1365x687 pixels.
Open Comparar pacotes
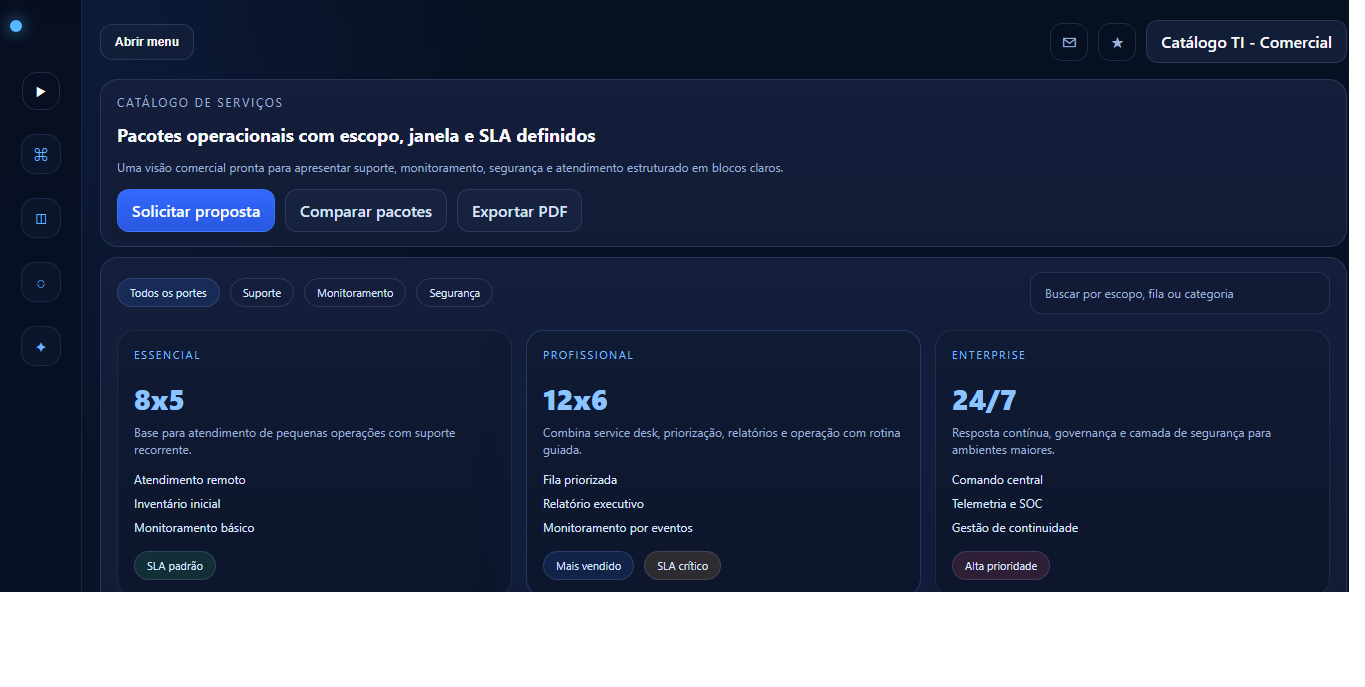pyautogui.click(x=365, y=210)
